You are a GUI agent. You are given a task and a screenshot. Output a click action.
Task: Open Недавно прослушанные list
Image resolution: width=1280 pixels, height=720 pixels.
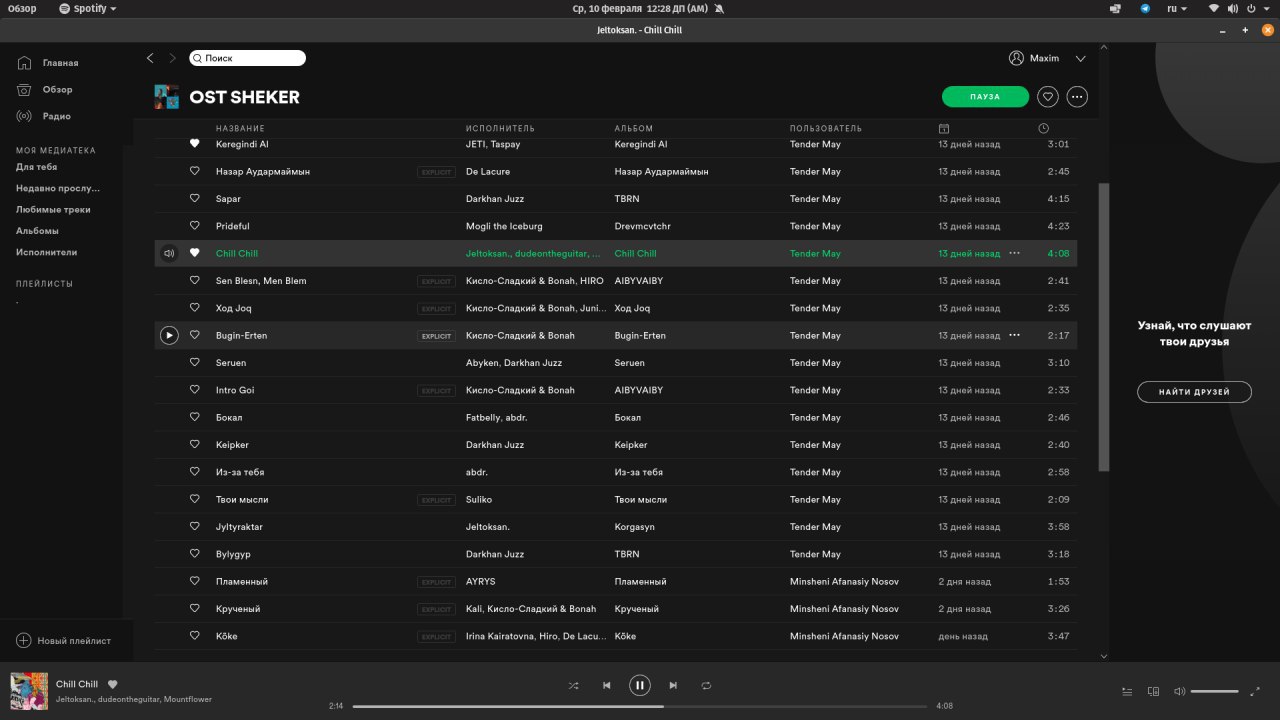point(58,188)
